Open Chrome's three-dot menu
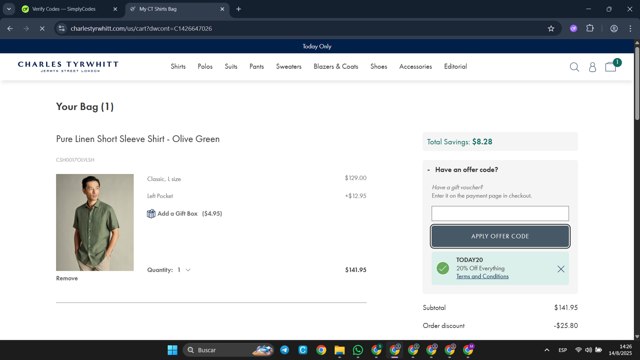 point(630,29)
